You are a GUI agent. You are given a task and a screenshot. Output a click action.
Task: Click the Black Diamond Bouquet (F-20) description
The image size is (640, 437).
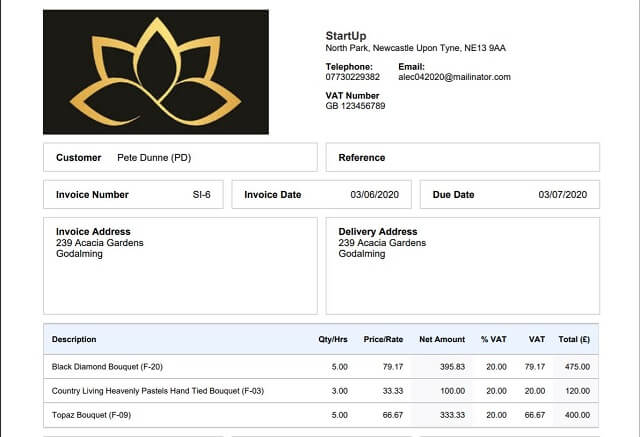(107, 367)
